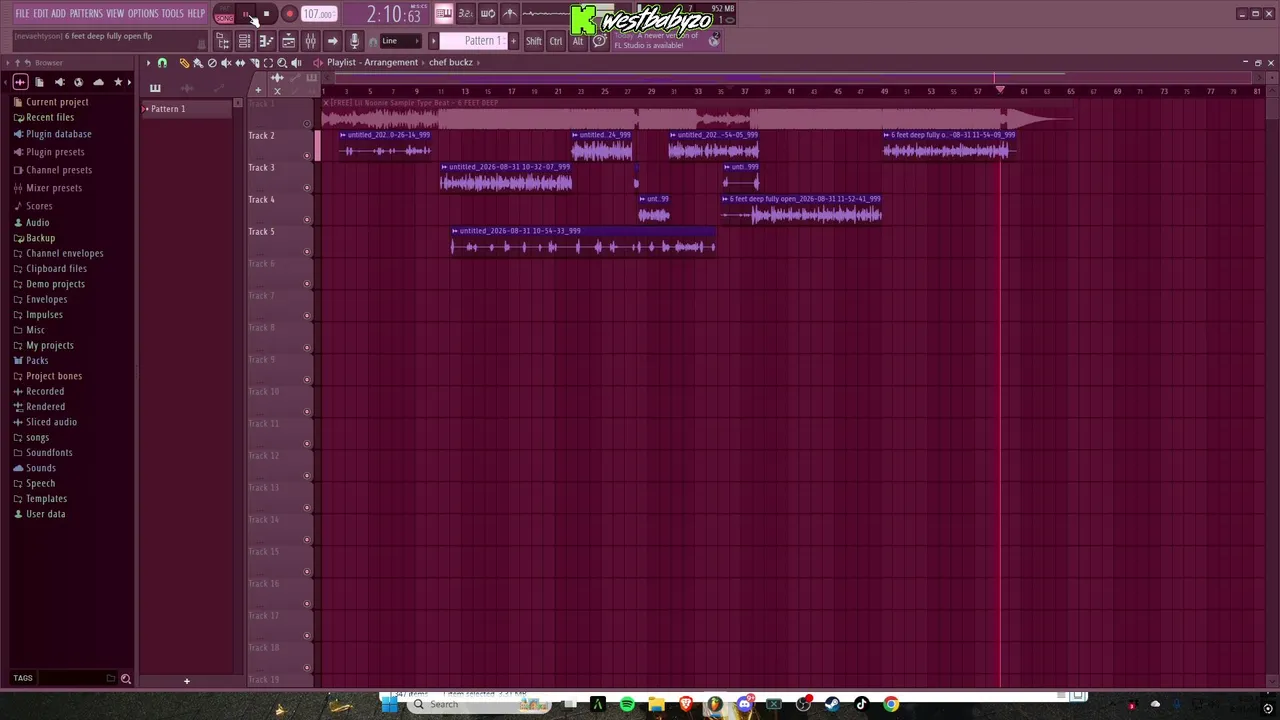Select Pattern 1 in the picker panel
This screenshot has width=1280, height=720.
(187, 109)
